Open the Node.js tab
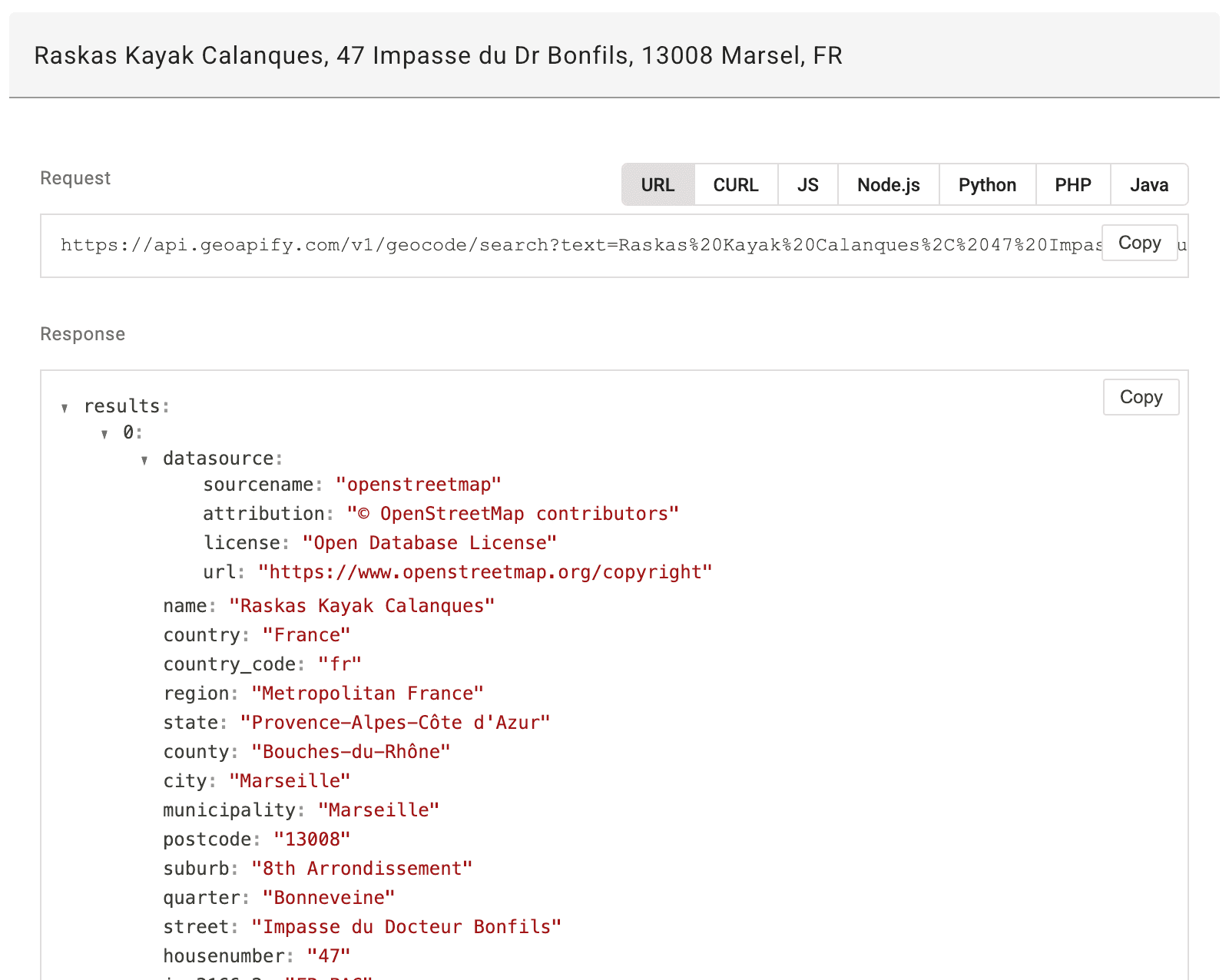 [x=889, y=185]
